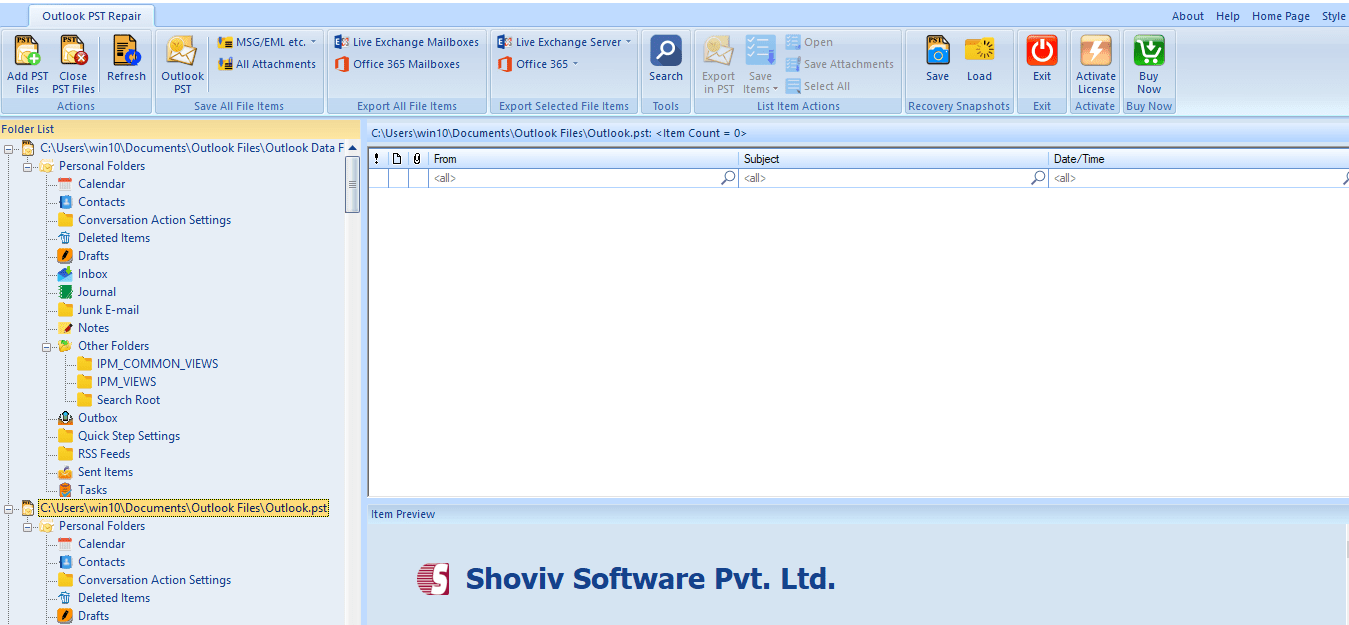This screenshot has width=1349, height=625.
Task: Select the Sent Items folder
Action: (105, 472)
